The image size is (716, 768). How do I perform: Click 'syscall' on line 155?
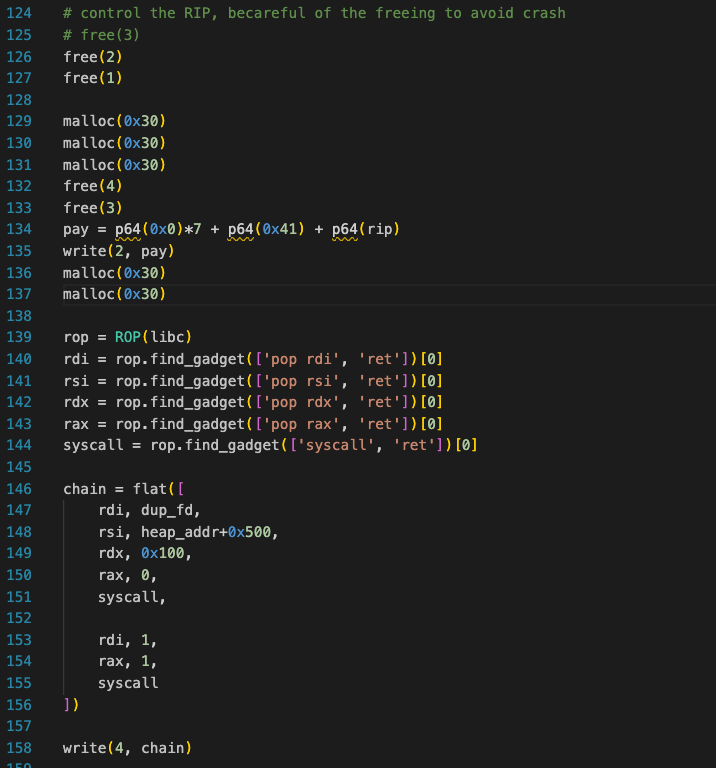click(x=128, y=683)
